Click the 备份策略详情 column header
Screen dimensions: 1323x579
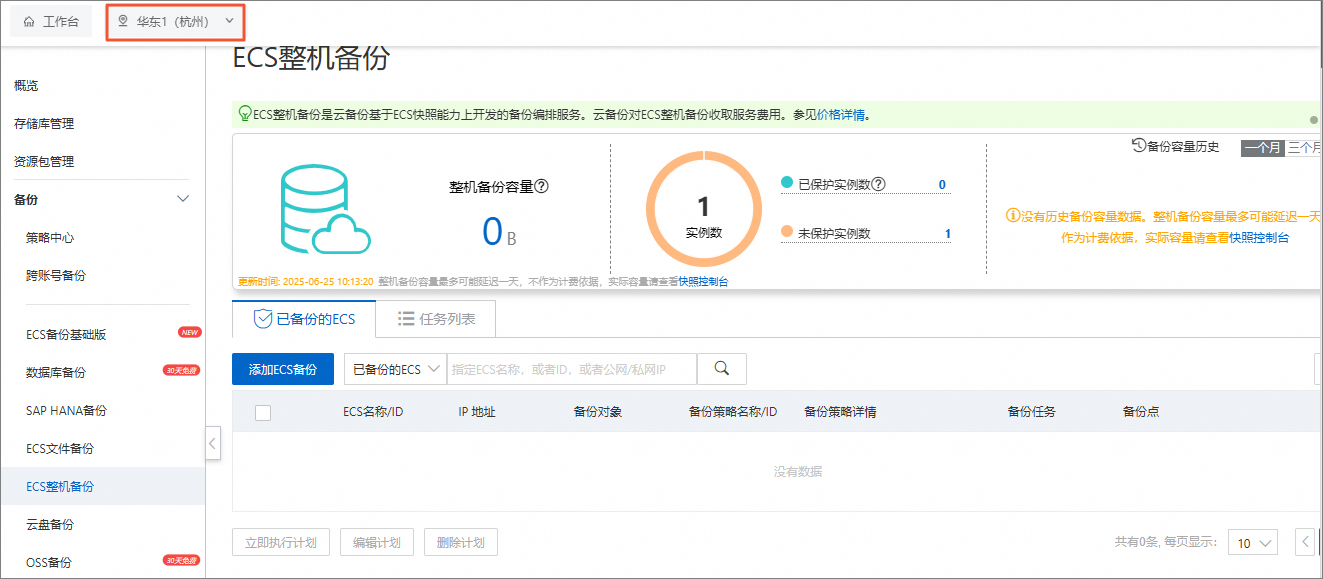(x=840, y=412)
